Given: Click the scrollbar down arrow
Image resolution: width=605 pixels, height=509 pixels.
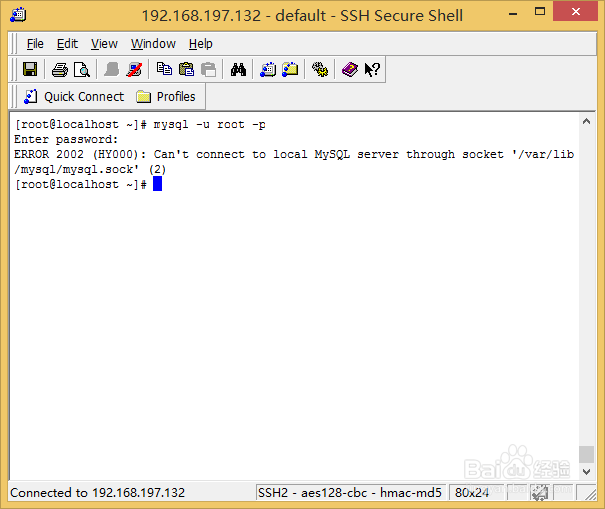Looking at the screenshot, I should click(x=586, y=472).
